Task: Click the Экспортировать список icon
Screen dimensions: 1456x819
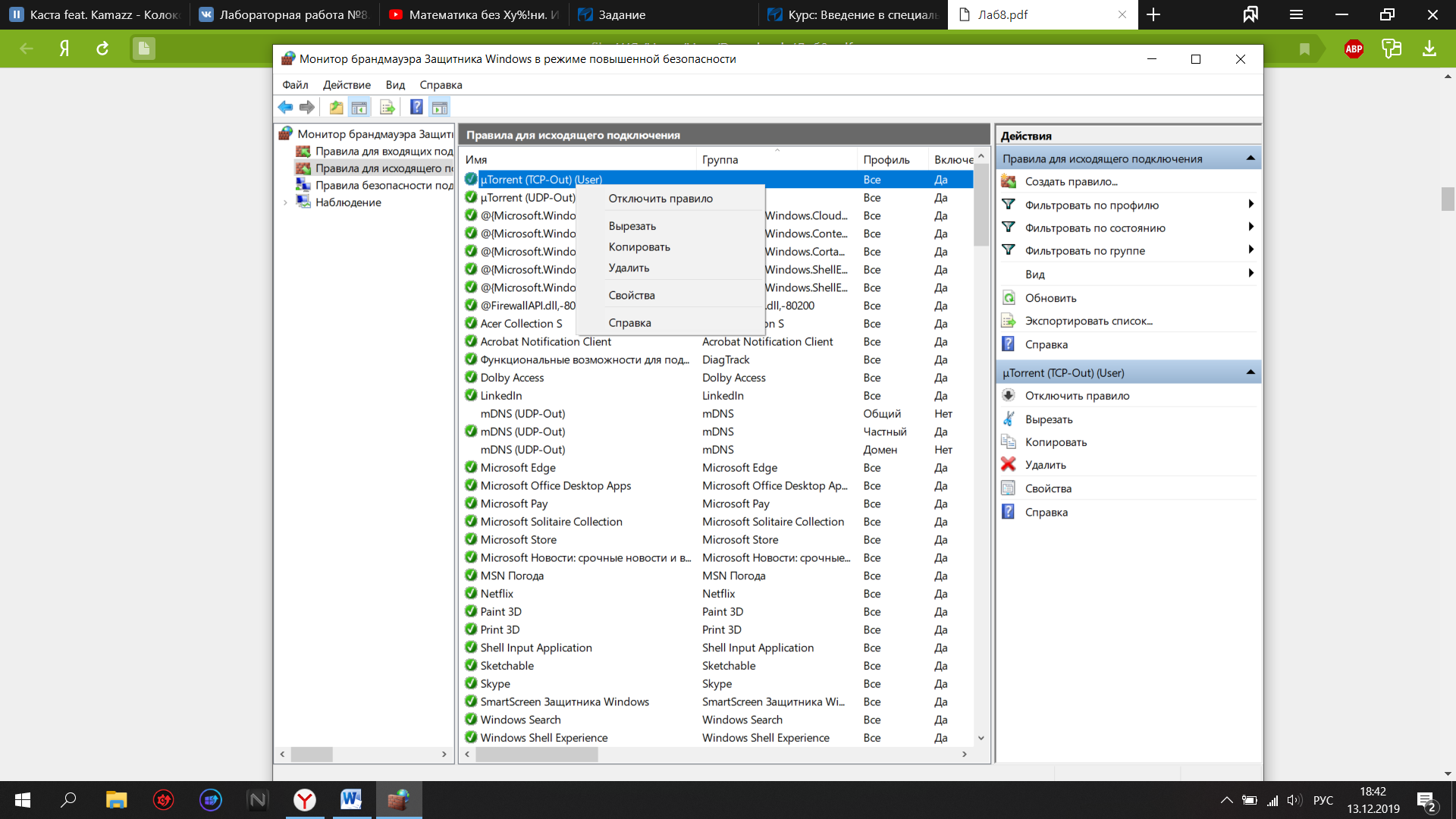Action: pyautogui.click(x=1009, y=321)
